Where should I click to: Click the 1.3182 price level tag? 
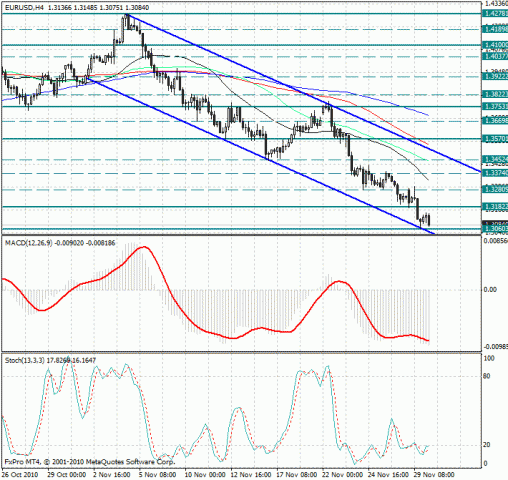[495, 207]
